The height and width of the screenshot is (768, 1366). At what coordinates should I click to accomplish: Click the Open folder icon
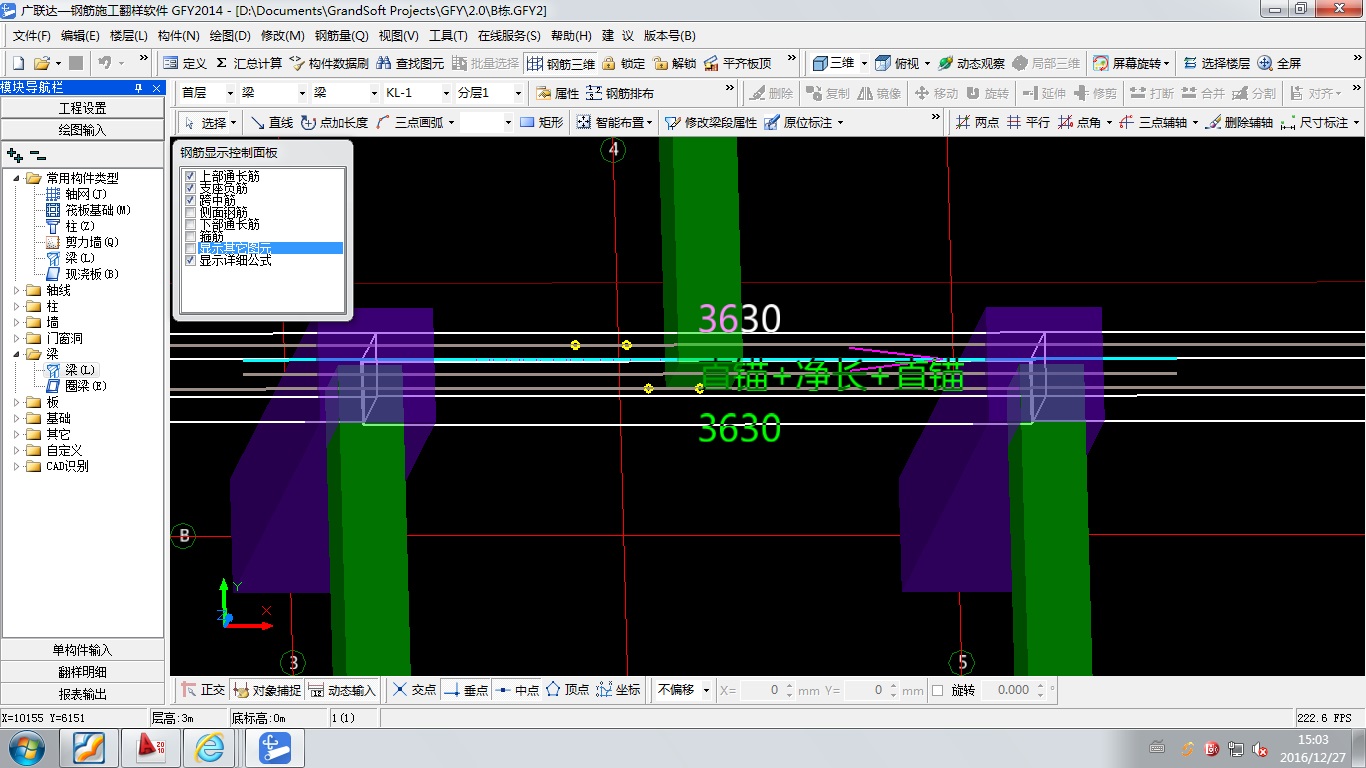[42, 63]
